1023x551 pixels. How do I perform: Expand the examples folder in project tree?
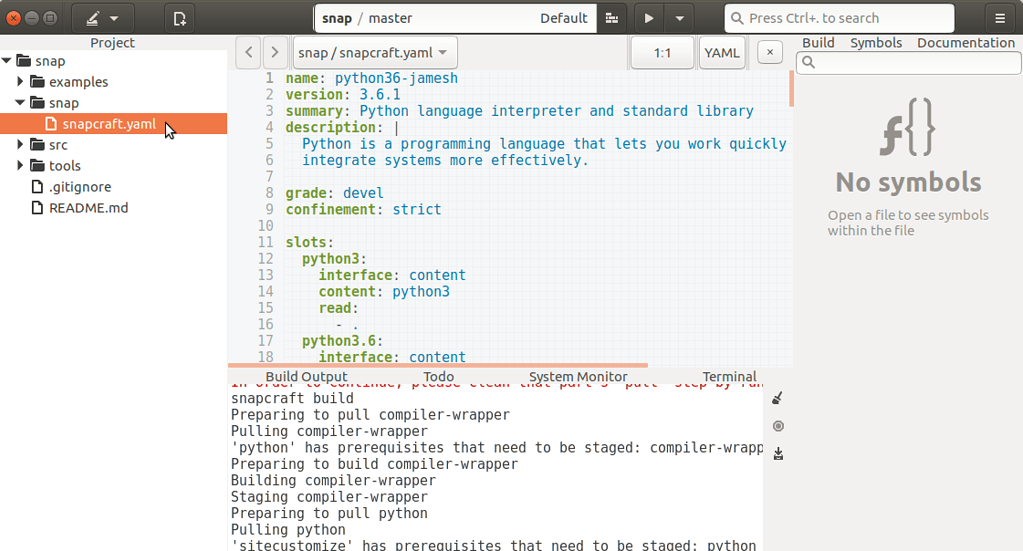(x=22, y=82)
